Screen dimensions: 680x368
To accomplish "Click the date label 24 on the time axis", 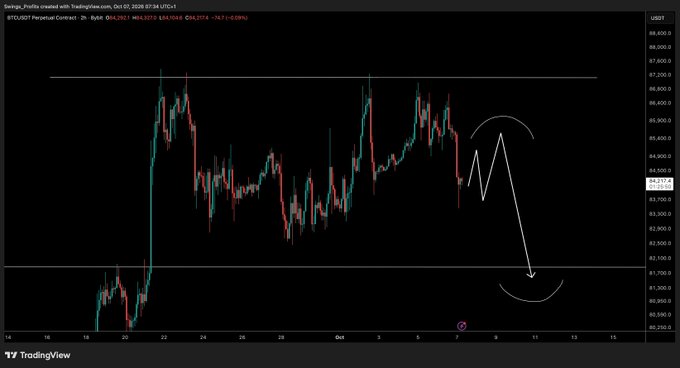I will click(x=203, y=337).
